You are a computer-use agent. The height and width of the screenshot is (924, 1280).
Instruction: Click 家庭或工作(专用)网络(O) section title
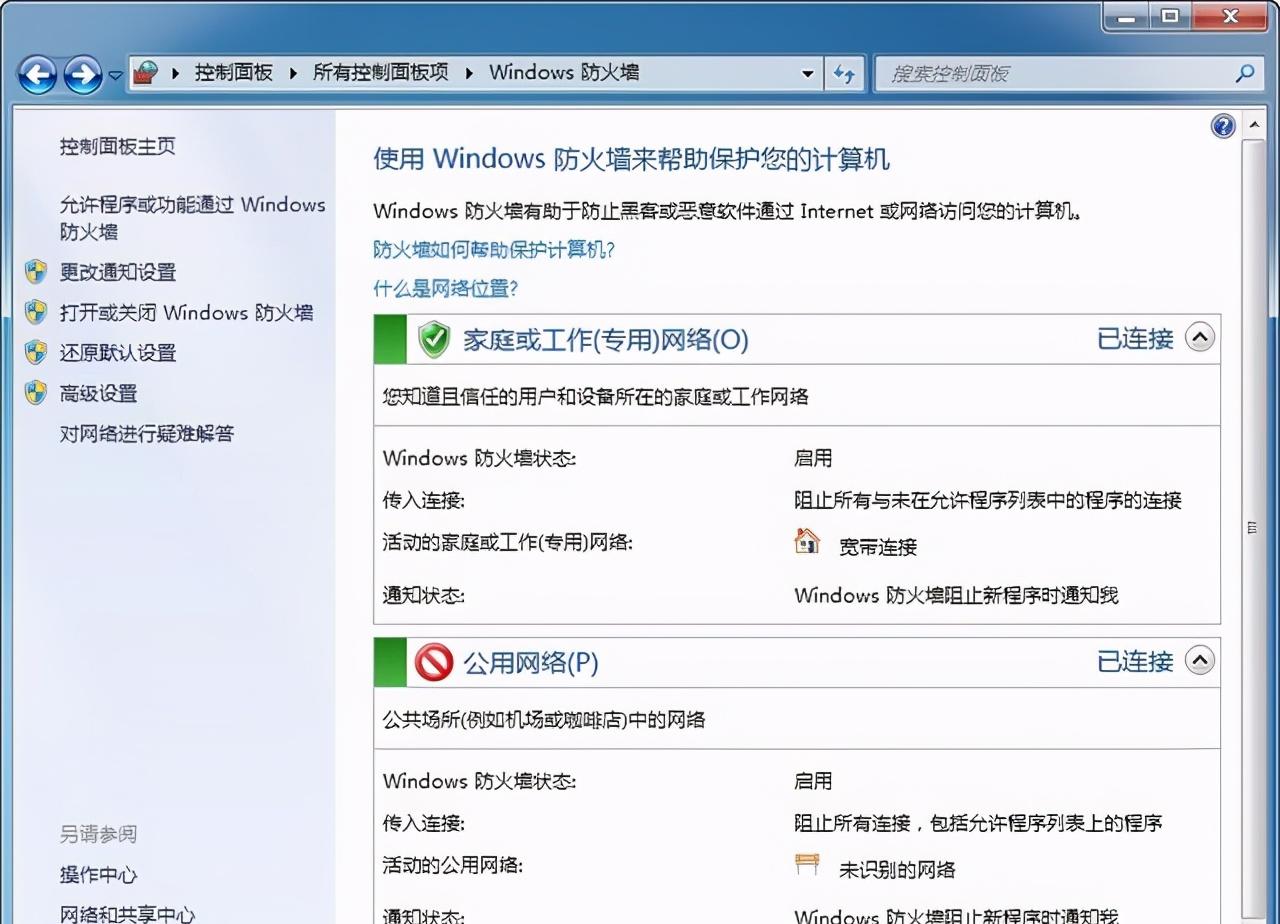(x=606, y=340)
